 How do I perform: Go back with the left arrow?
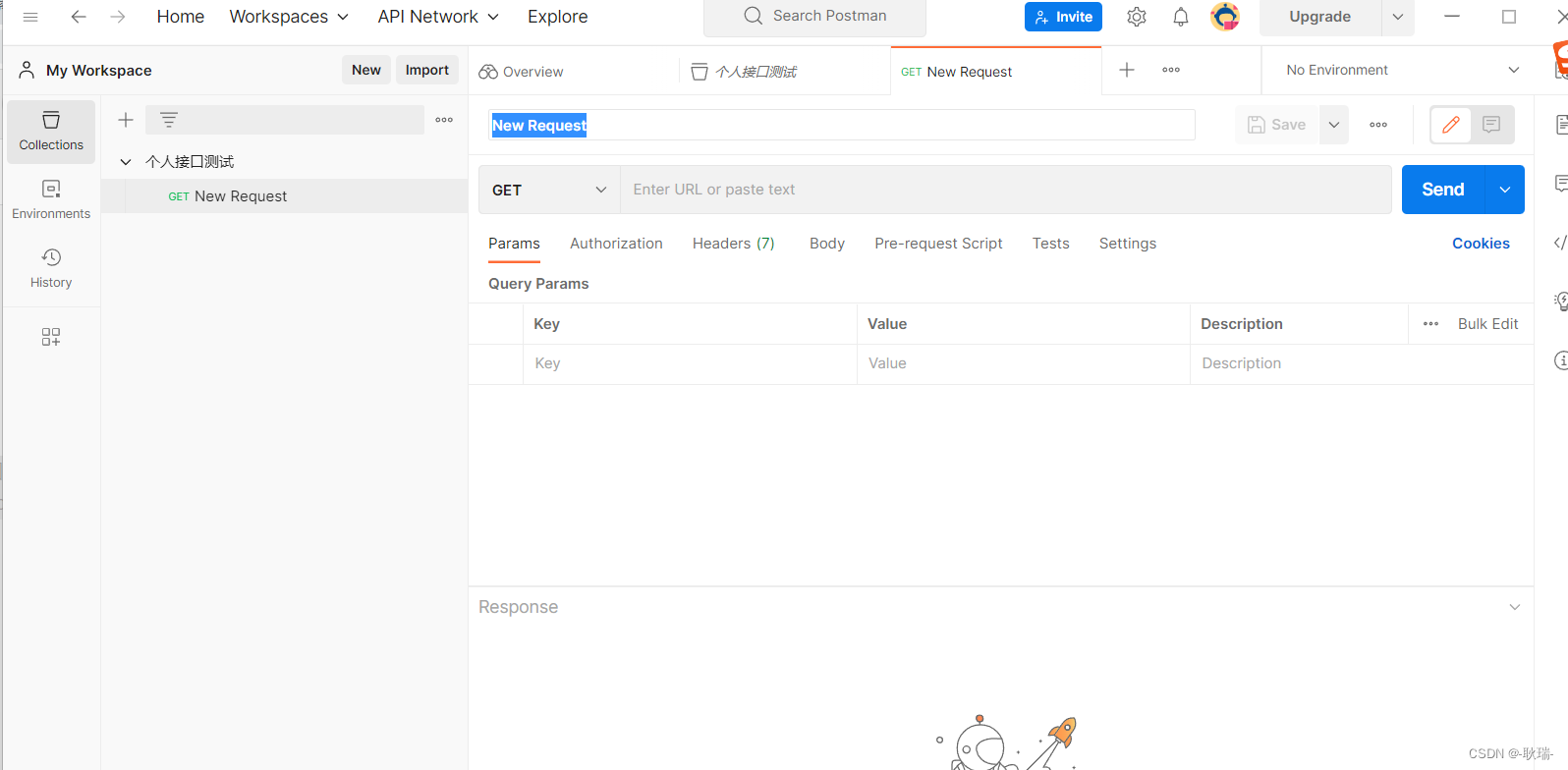[x=79, y=17]
